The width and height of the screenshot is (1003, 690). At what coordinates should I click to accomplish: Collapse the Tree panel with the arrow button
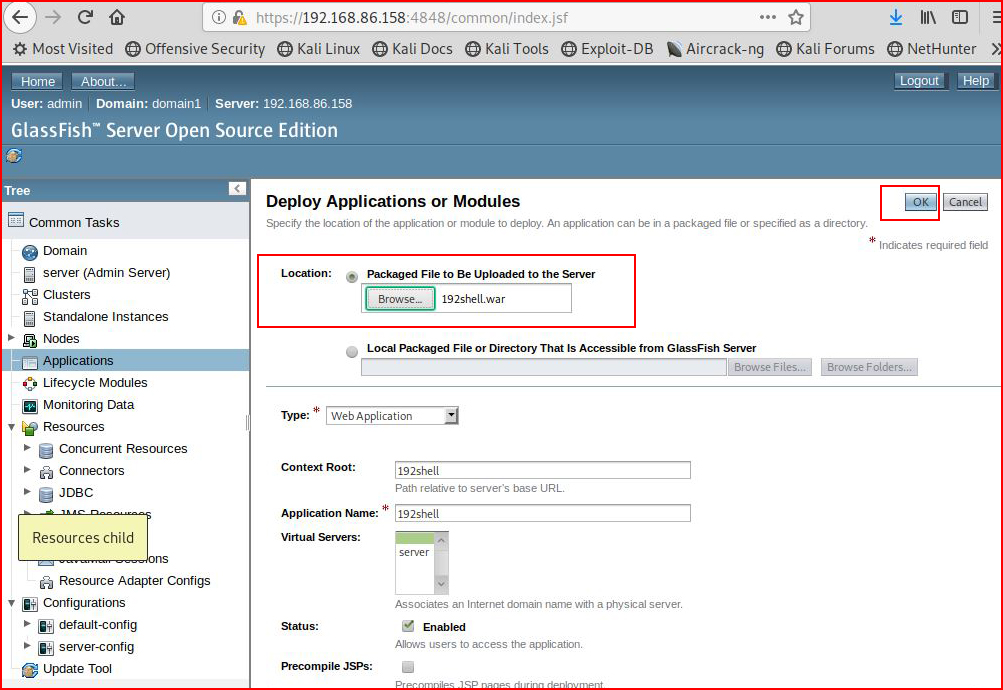coord(237,189)
